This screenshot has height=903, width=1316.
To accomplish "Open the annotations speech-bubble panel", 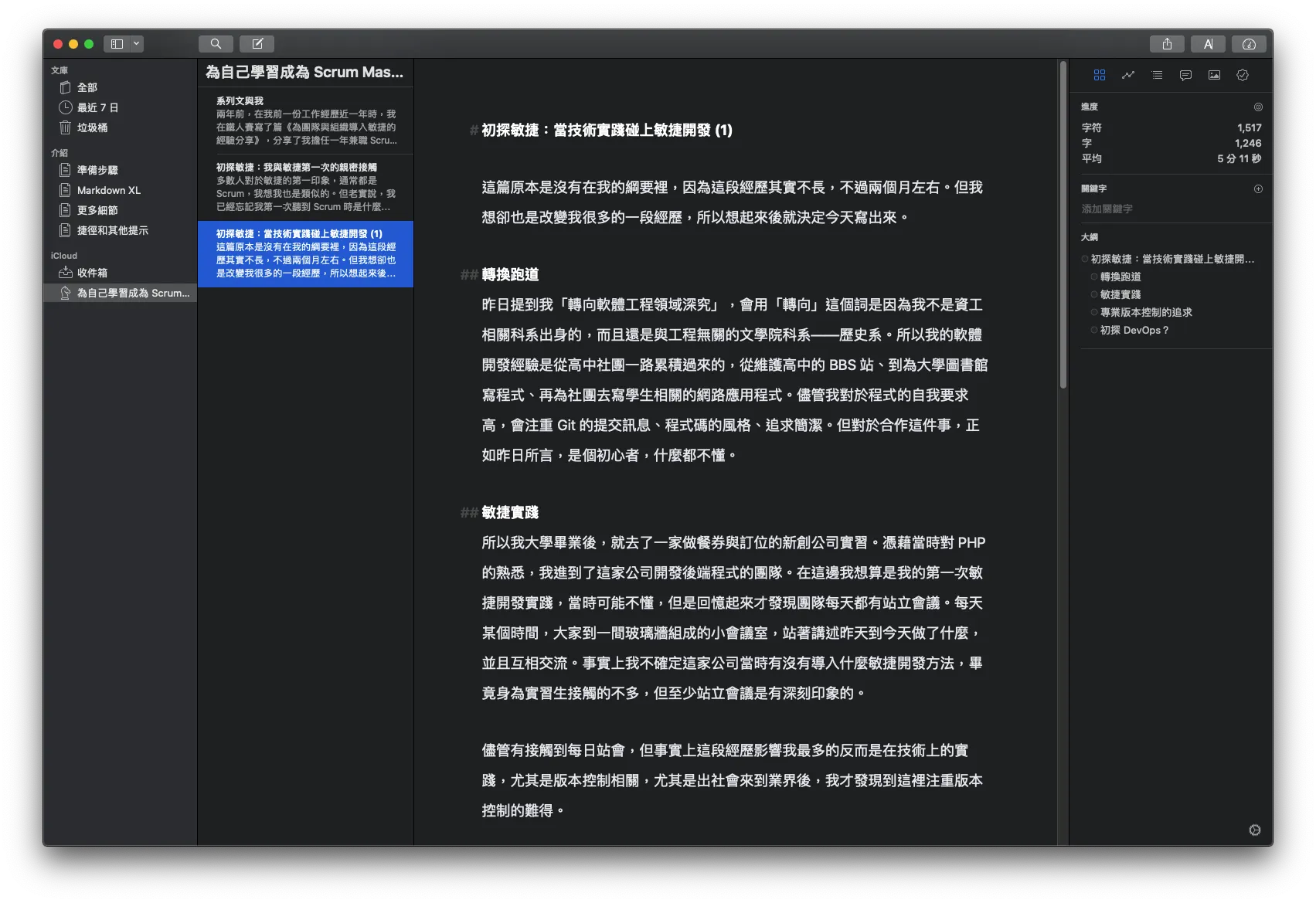I will pyautogui.click(x=1185, y=75).
